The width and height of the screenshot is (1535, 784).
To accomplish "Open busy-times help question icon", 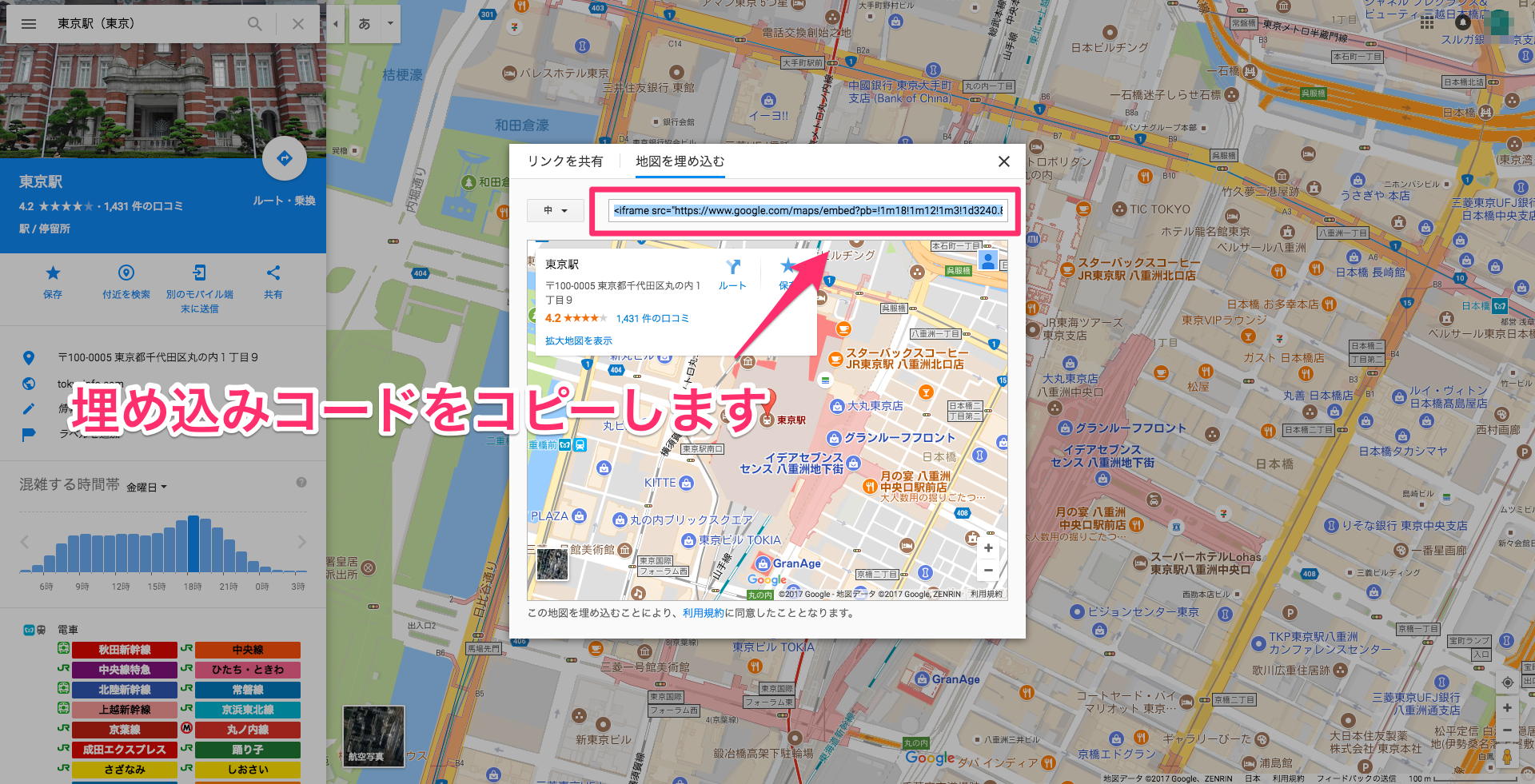I will [301, 482].
